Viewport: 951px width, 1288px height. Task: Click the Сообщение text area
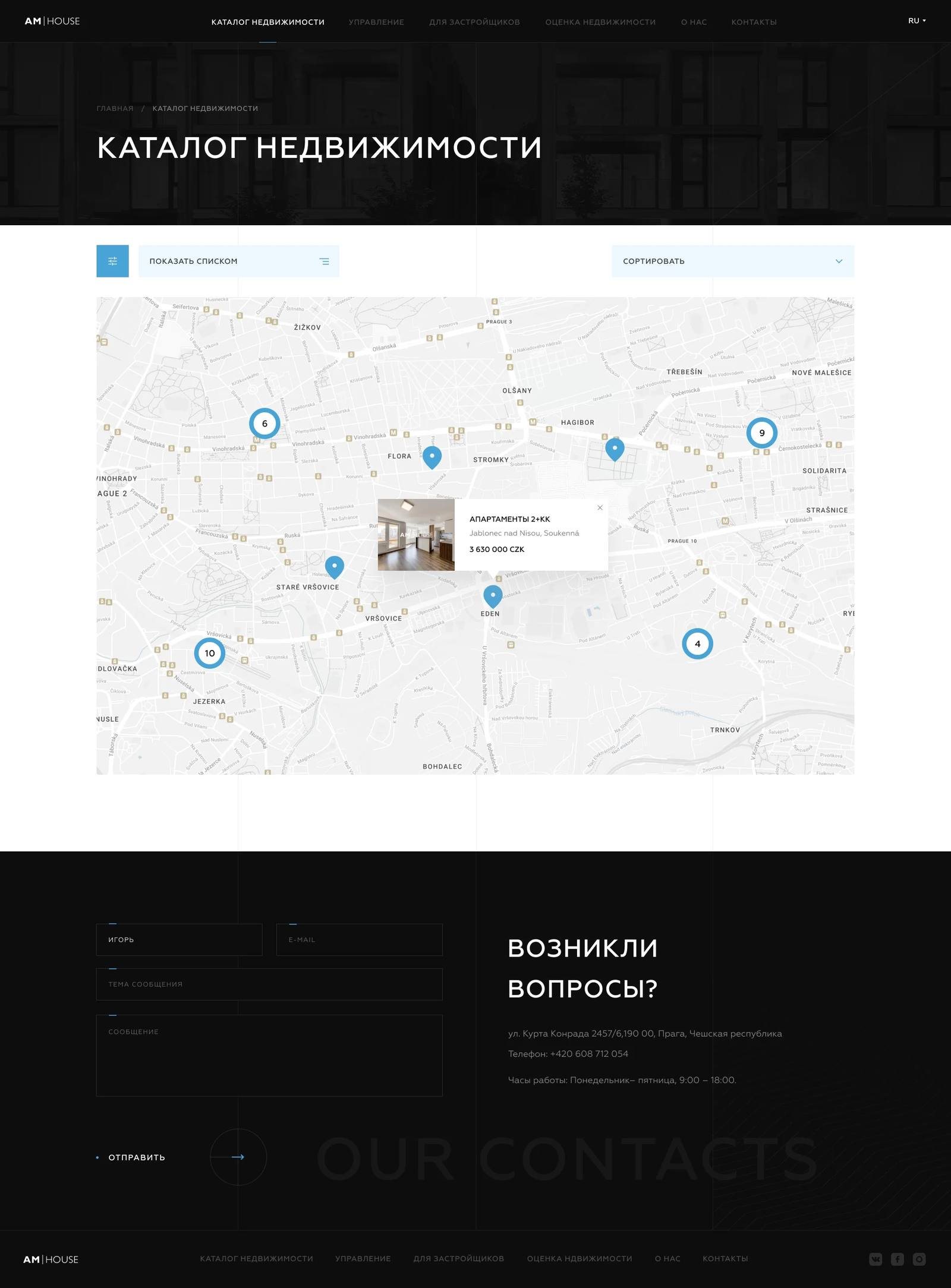[269, 1055]
